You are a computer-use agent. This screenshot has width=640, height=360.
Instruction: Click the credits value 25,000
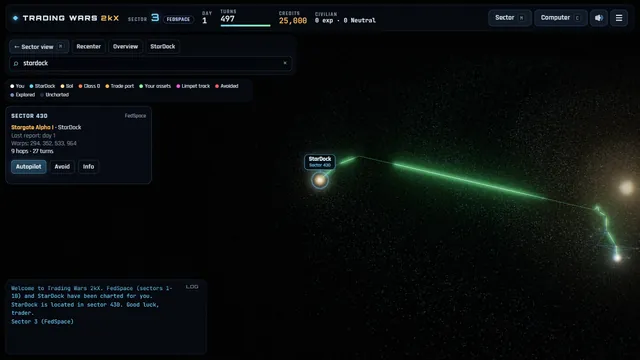pos(293,20)
